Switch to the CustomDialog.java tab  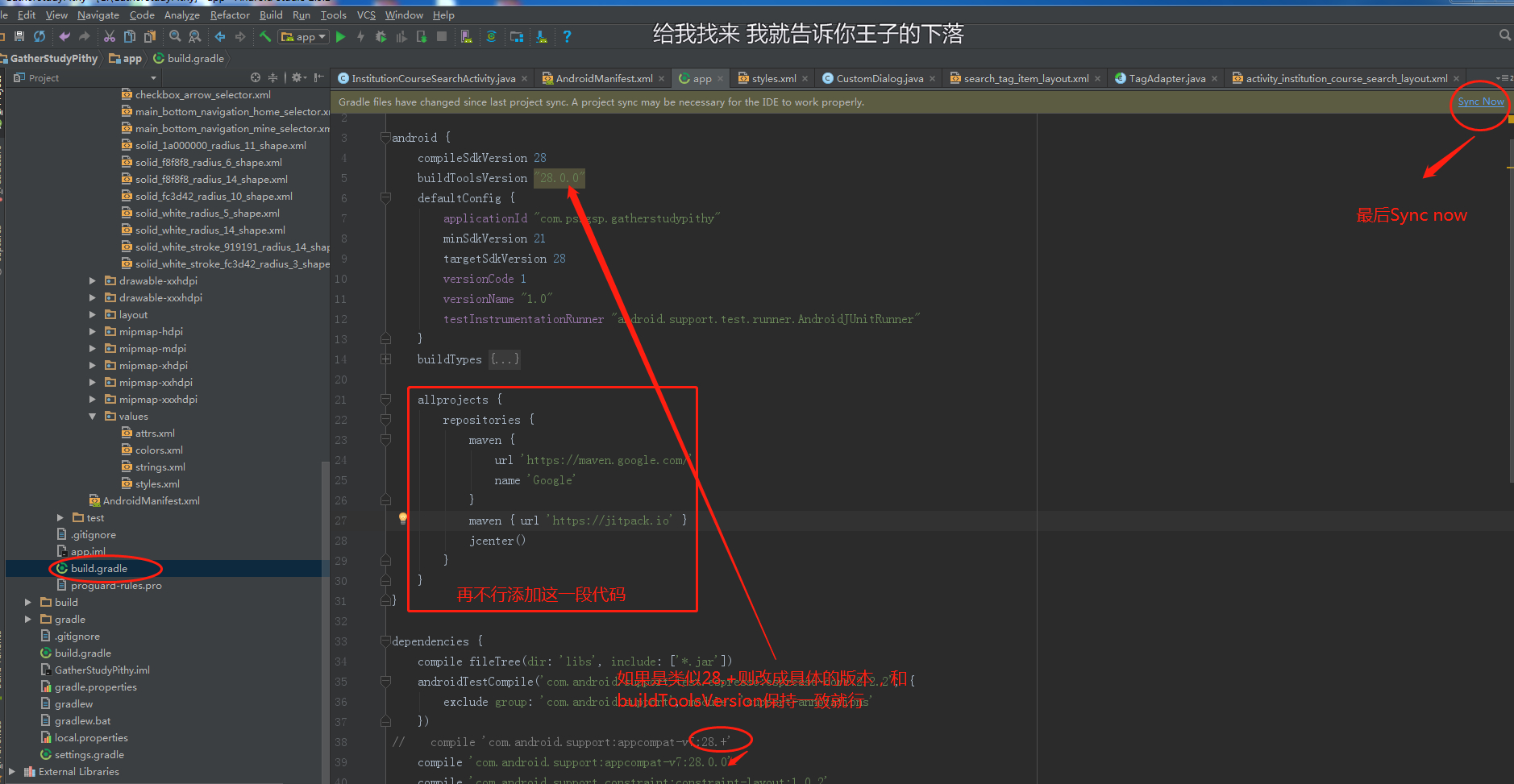tap(880, 78)
